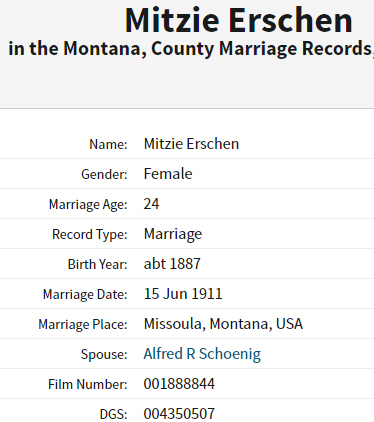Select Marriage Place Missoula, Montana, USA
This screenshot has height=422, width=374.
[x=223, y=324]
